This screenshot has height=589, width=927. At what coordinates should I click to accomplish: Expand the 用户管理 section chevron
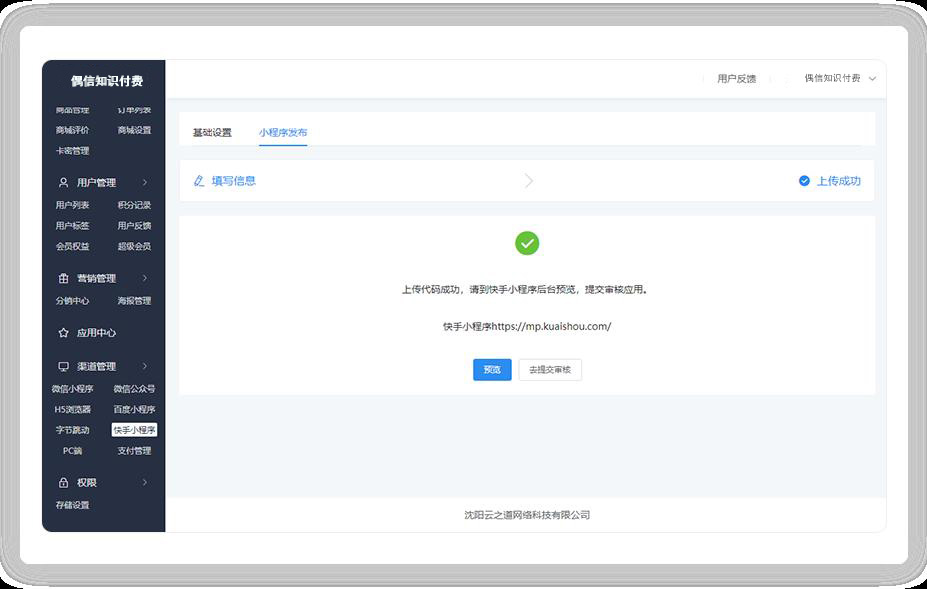pyautogui.click(x=145, y=183)
